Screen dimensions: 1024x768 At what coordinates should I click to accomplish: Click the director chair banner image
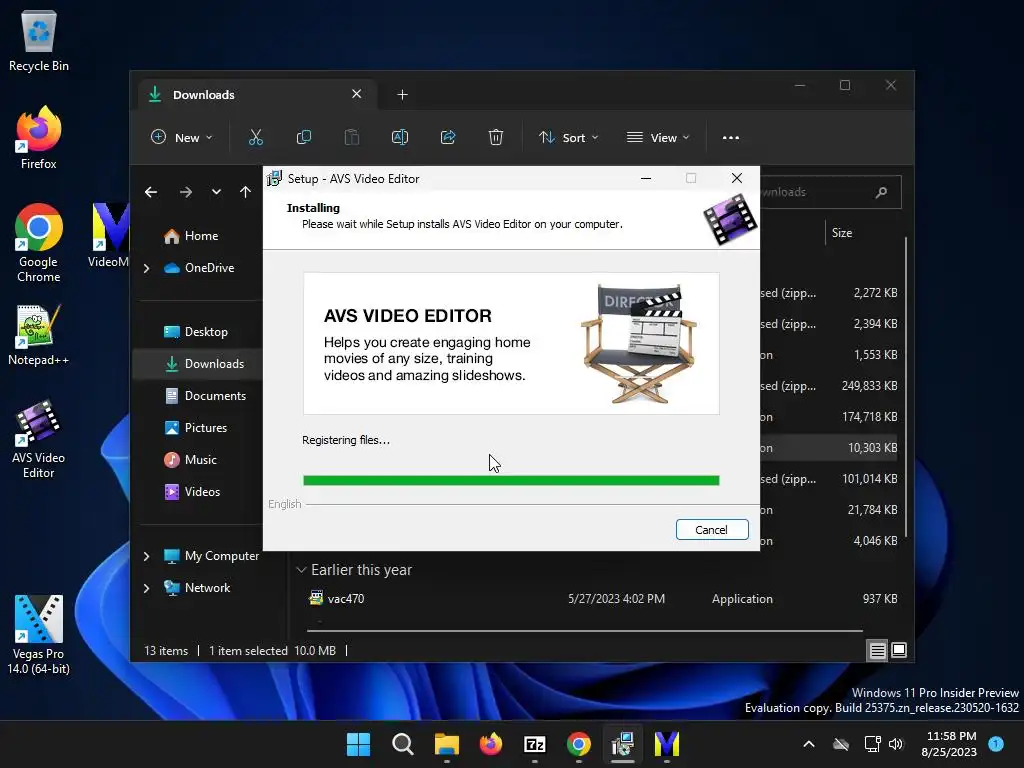(511, 344)
